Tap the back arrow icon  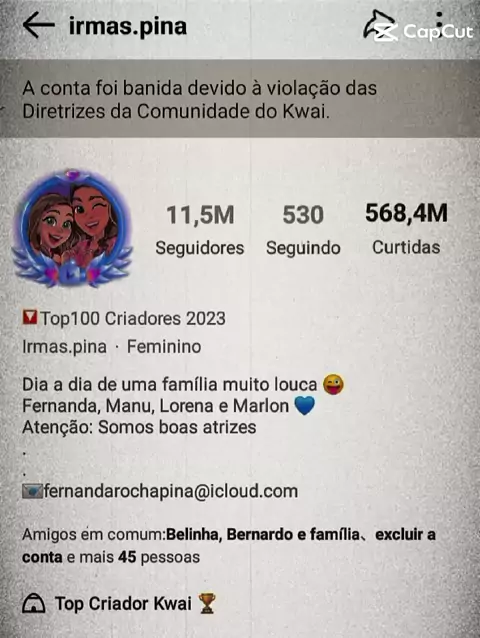39,25
